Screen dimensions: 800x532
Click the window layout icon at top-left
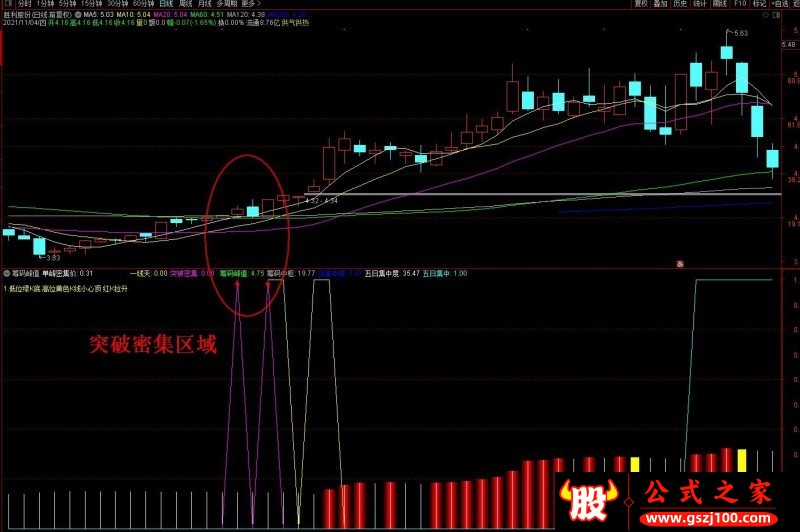(x=6, y=4)
